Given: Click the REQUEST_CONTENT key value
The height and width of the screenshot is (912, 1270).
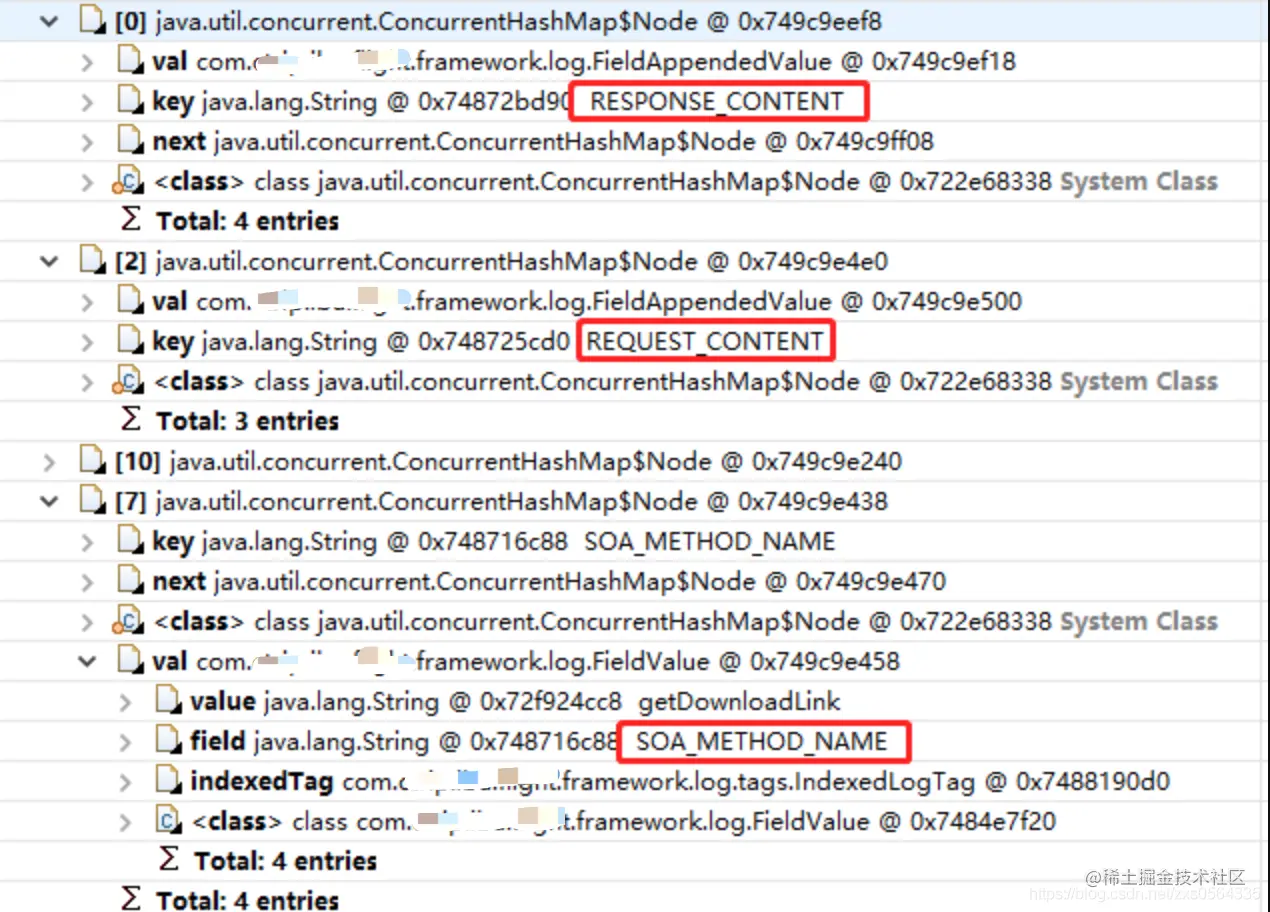Looking at the screenshot, I should (x=705, y=342).
